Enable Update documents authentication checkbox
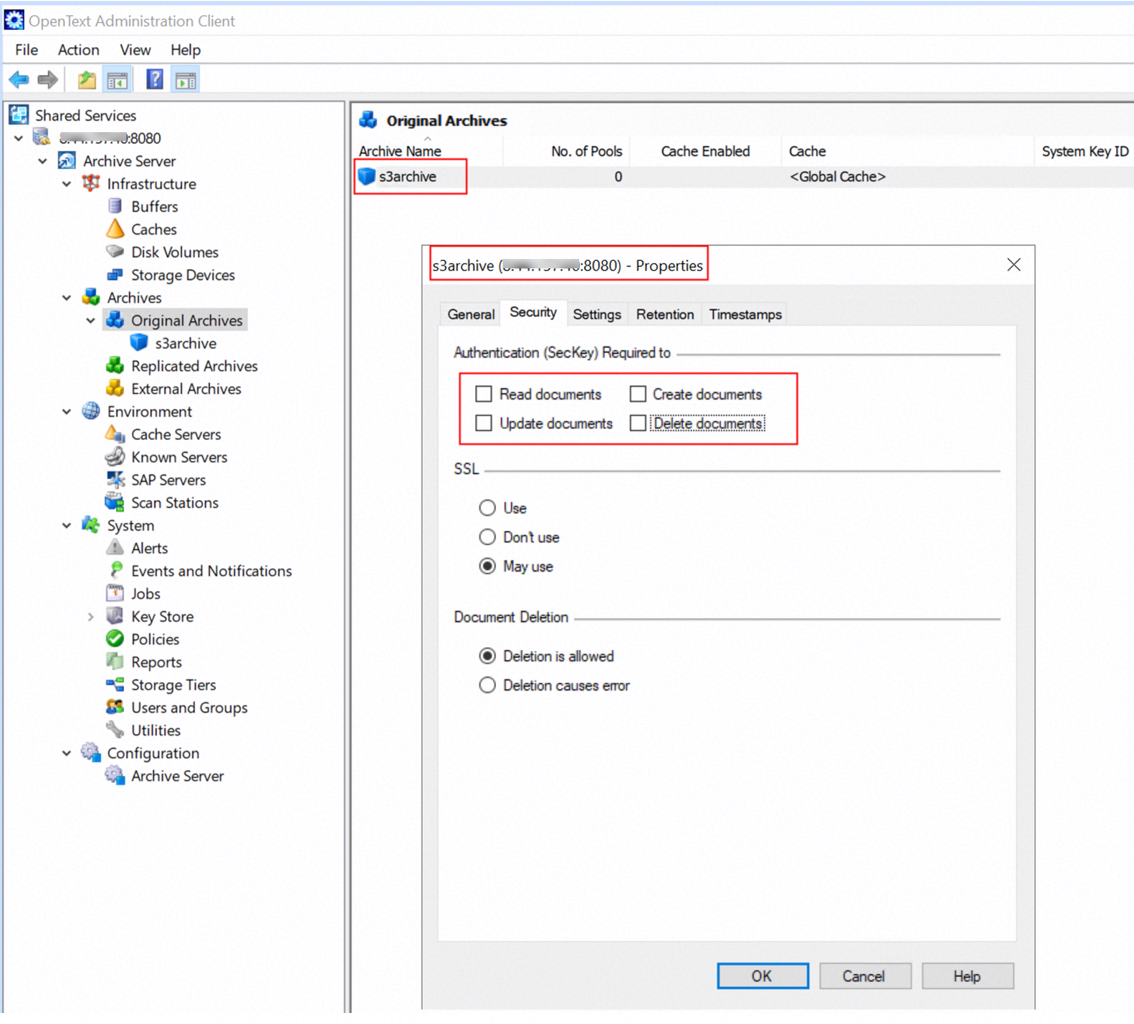This screenshot has width=1134, height=1024. click(484, 423)
